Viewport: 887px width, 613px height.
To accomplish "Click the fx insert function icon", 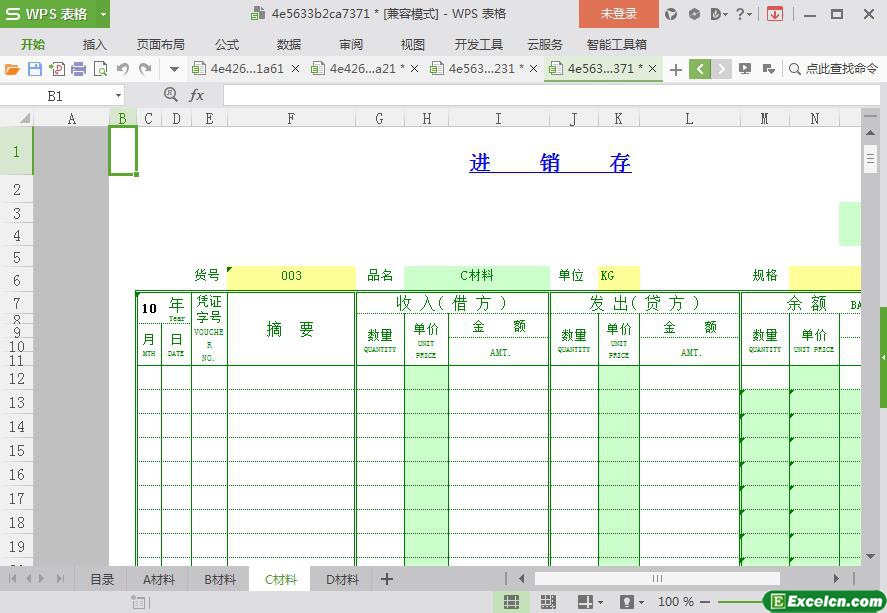I will click(197, 95).
